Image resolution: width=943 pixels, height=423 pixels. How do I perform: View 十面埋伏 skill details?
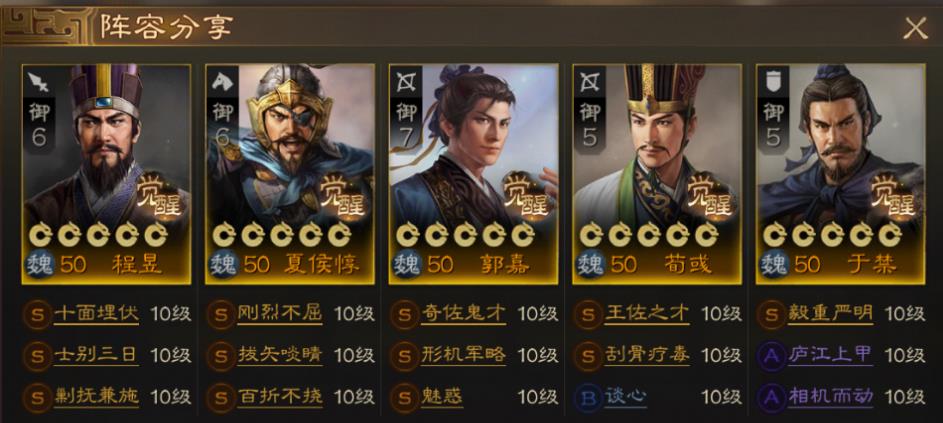click(x=96, y=313)
